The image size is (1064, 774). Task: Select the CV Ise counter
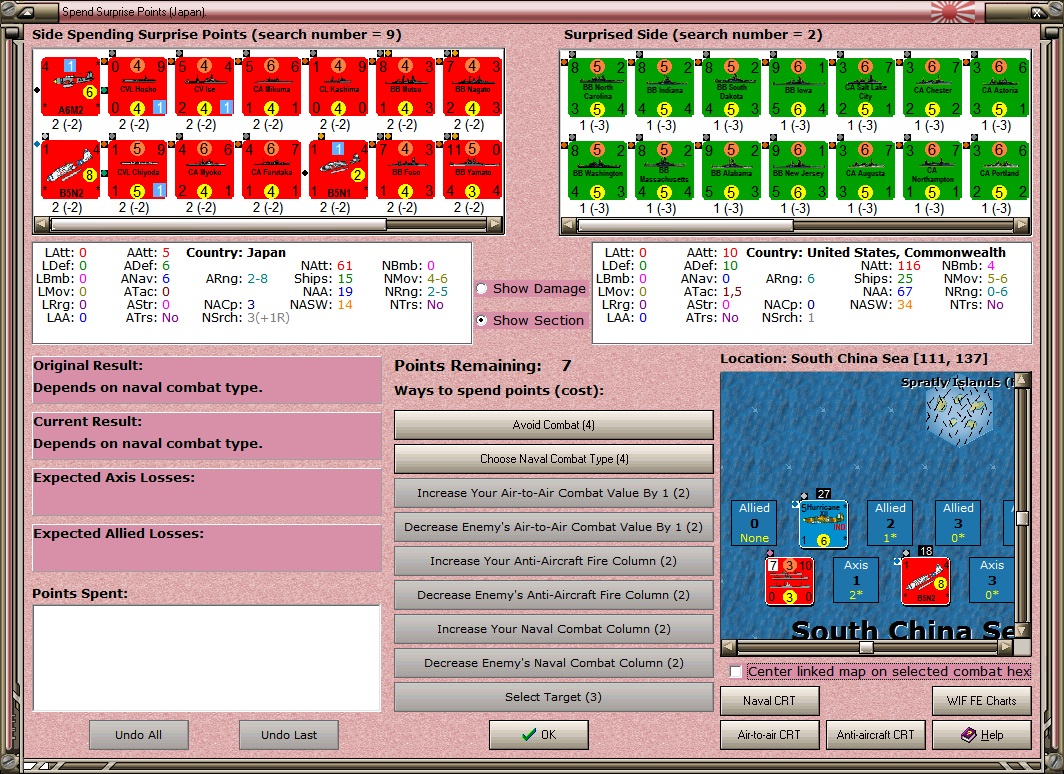[x=205, y=86]
